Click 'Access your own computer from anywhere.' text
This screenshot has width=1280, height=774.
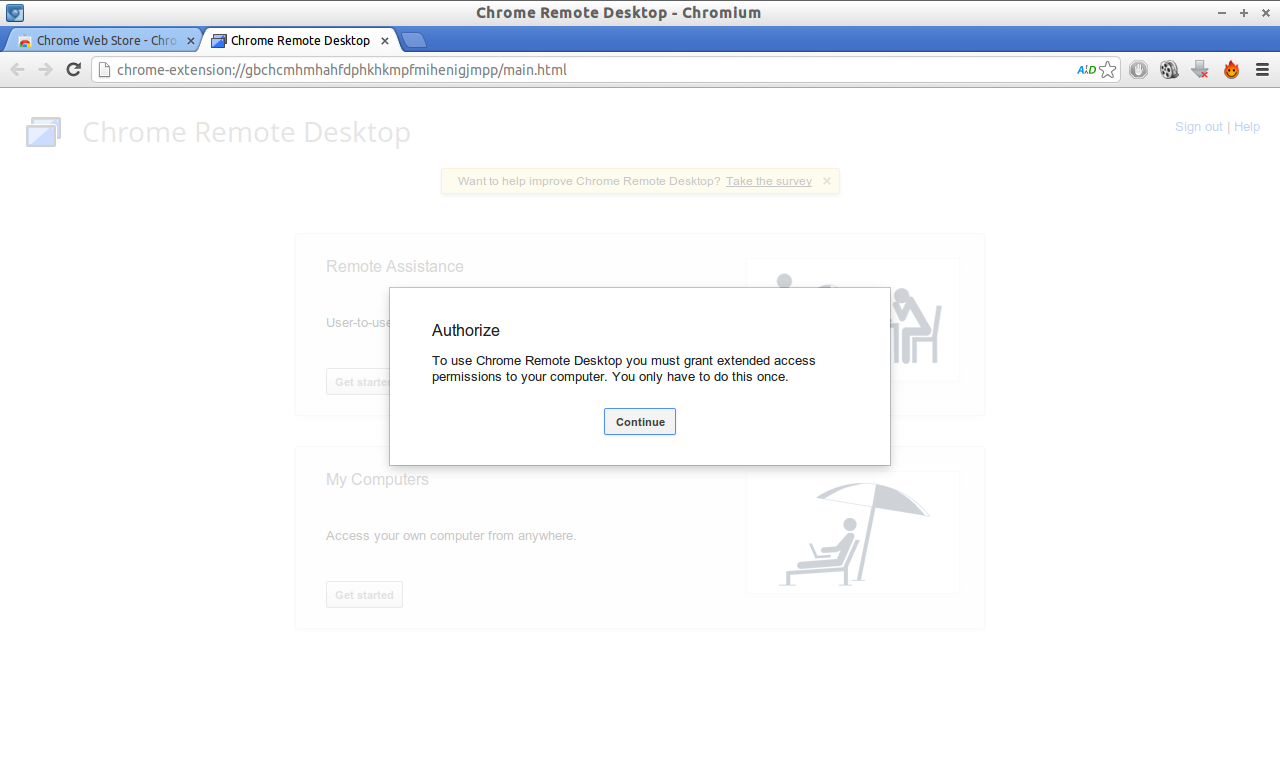tap(451, 536)
